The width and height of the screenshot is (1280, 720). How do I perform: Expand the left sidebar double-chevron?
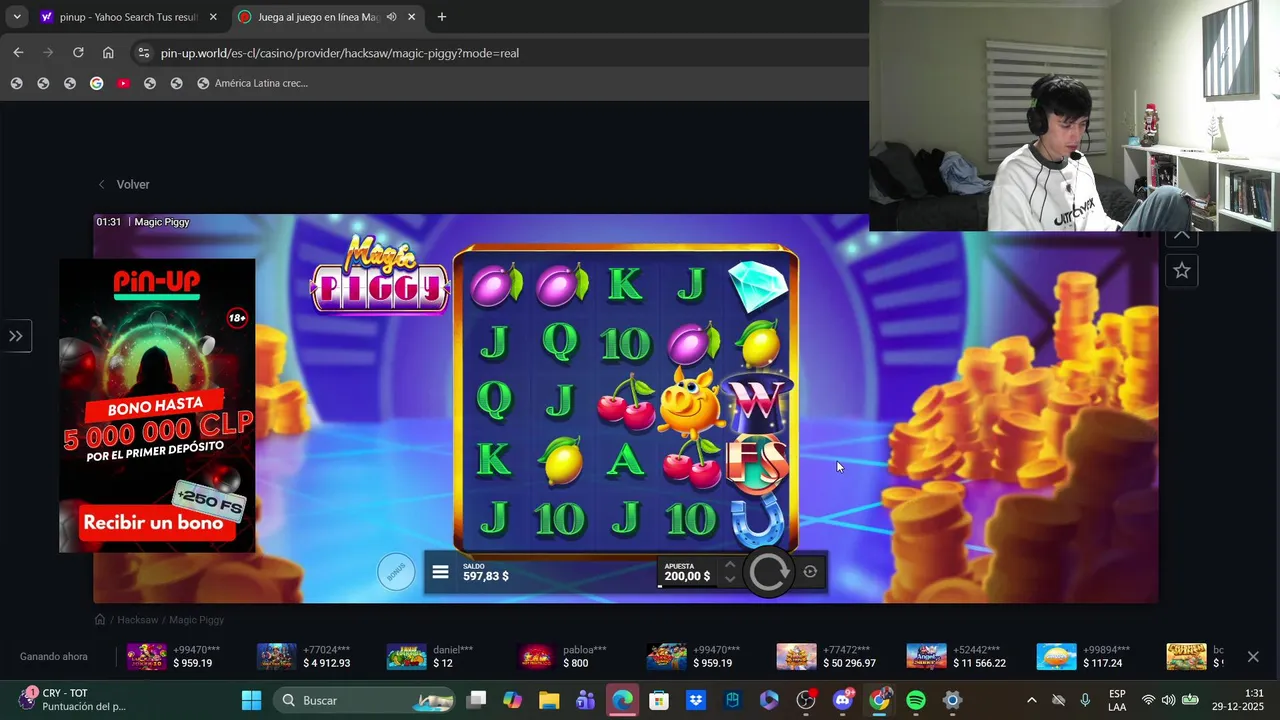click(16, 336)
